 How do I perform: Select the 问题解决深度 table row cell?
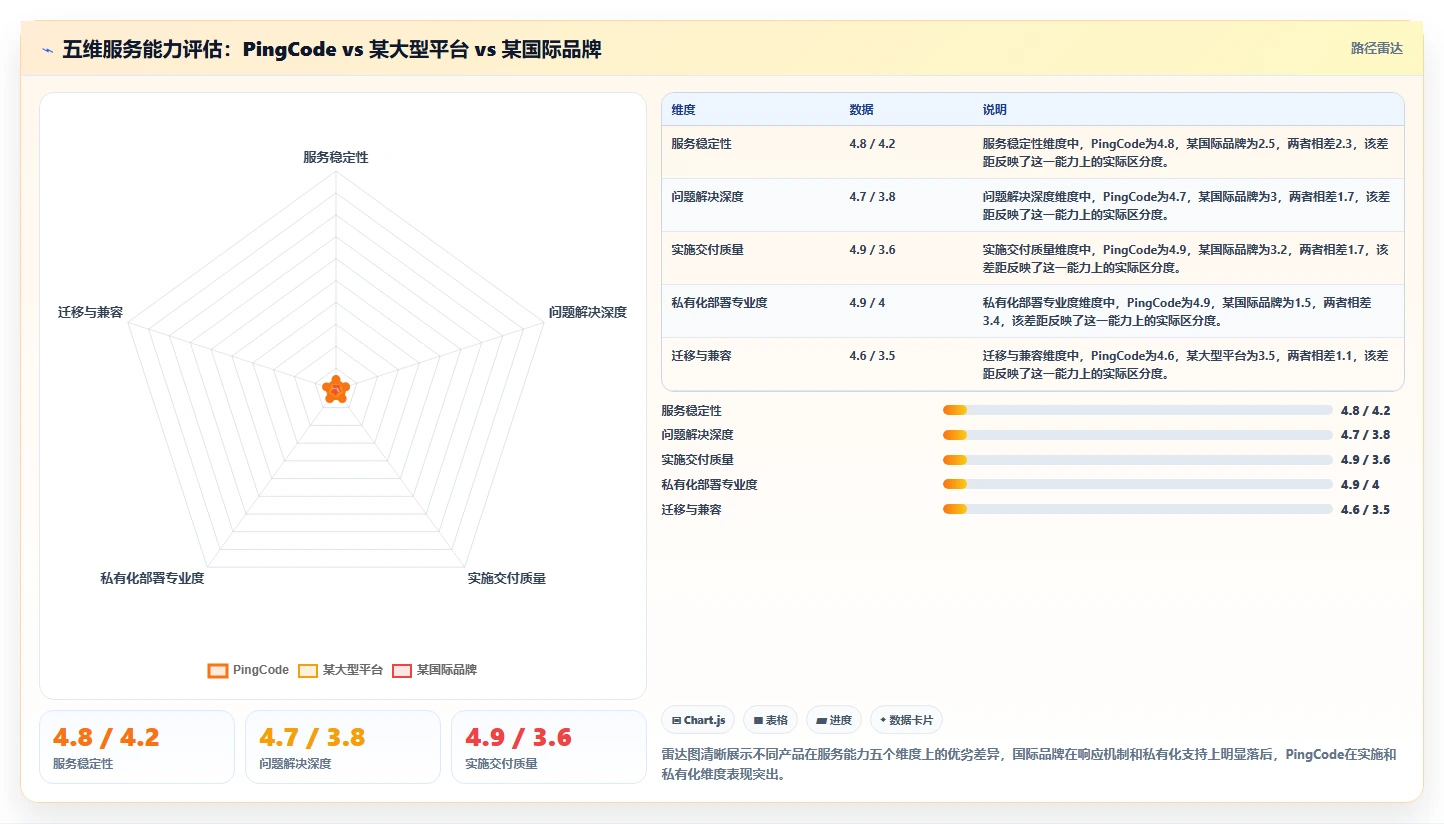click(x=708, y=196)
